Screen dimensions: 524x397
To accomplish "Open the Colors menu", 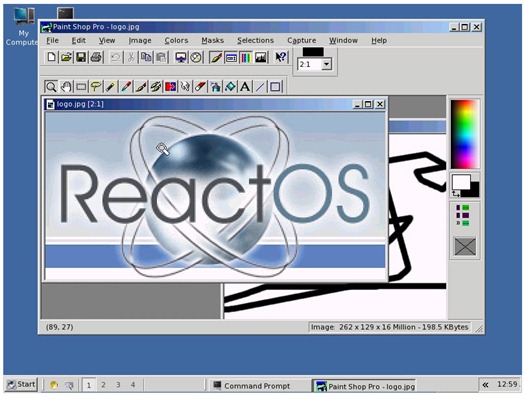I will 176,40.
